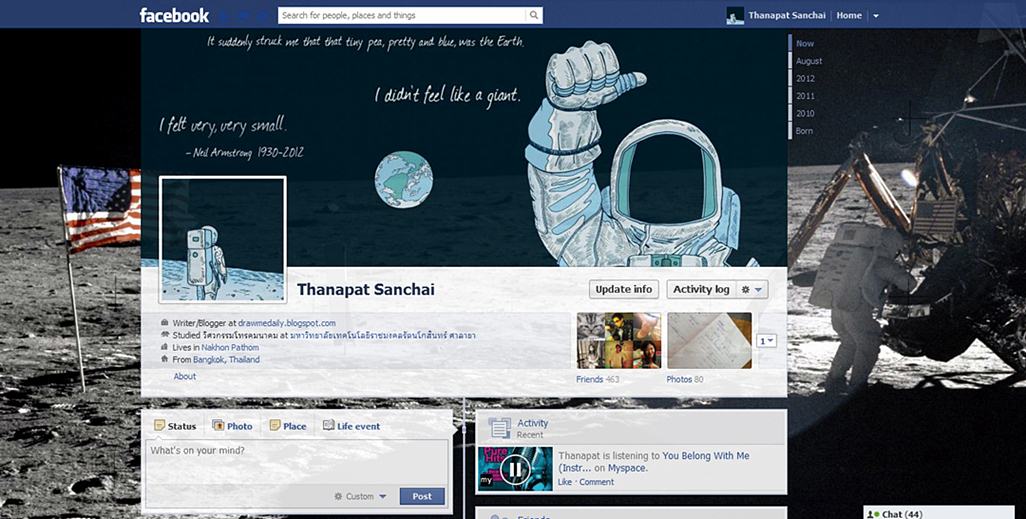Click the Thanapat Sanchai profile name heading
Viewport: 1026px width, 519px height.
[366, 290]
